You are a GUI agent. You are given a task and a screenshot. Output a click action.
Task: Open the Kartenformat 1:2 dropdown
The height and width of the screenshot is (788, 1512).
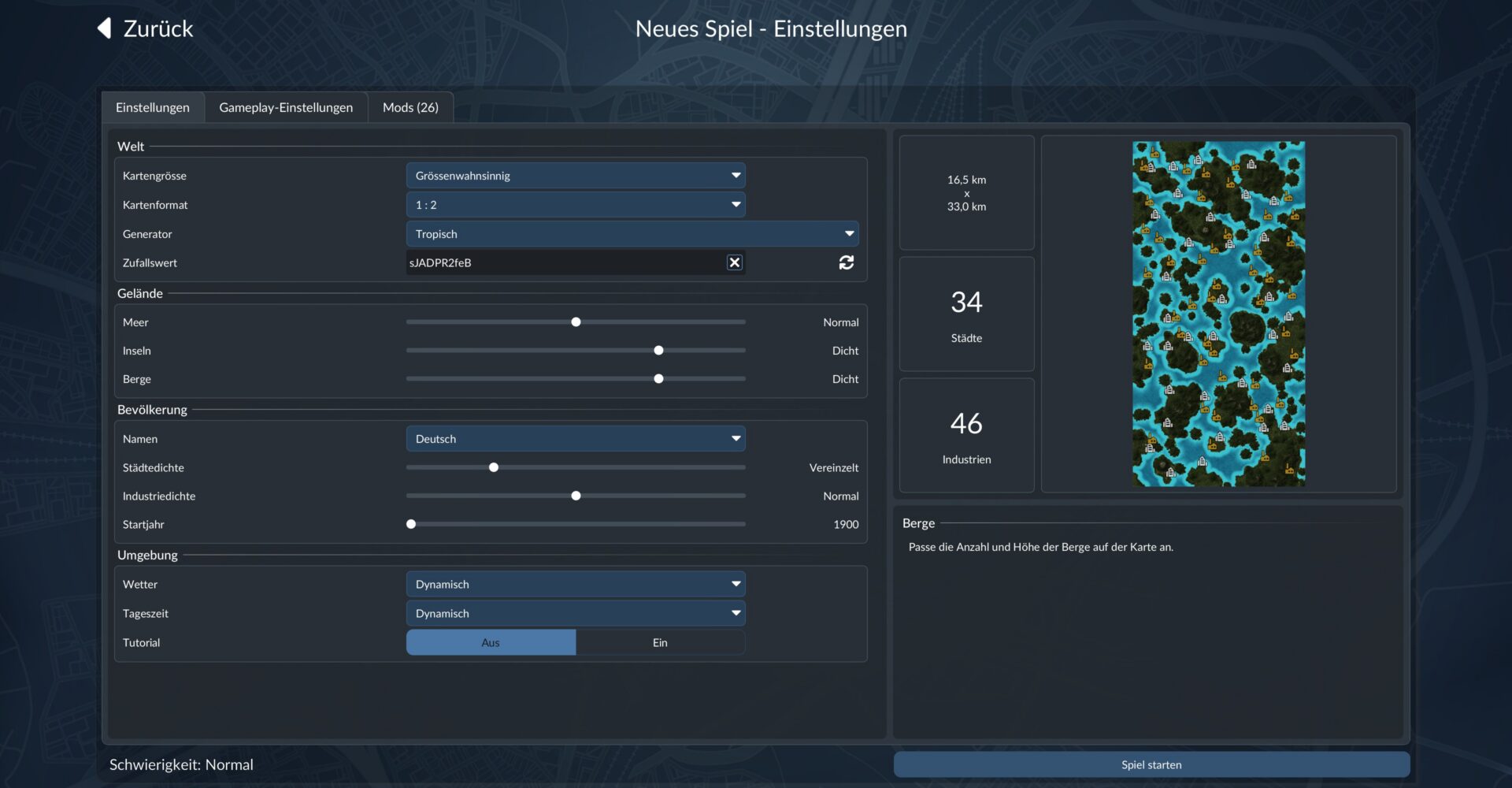(x=576, y=205)
